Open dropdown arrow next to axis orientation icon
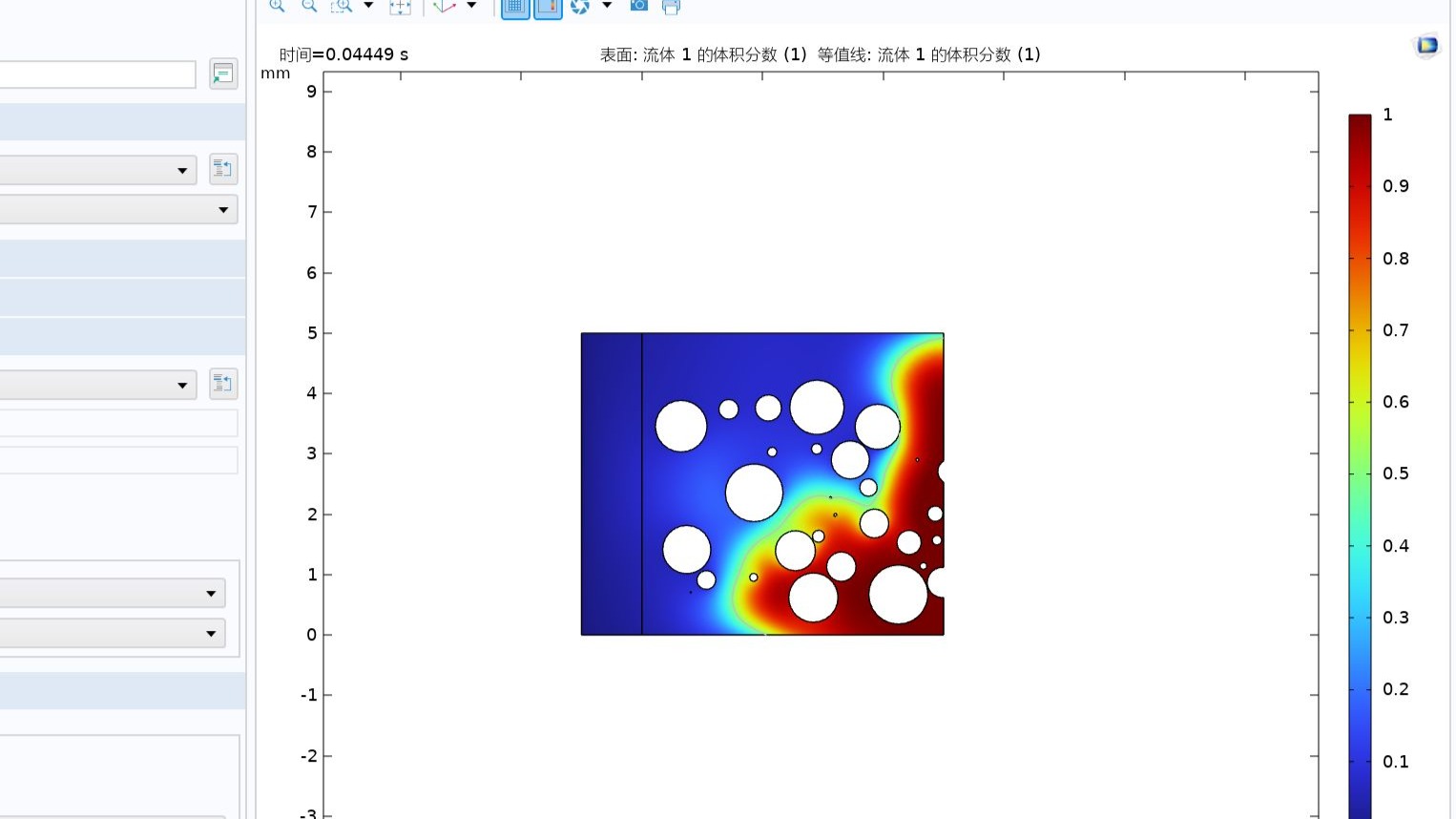The height and width of the screenshot is (819, 1456). tap(471, 6)
